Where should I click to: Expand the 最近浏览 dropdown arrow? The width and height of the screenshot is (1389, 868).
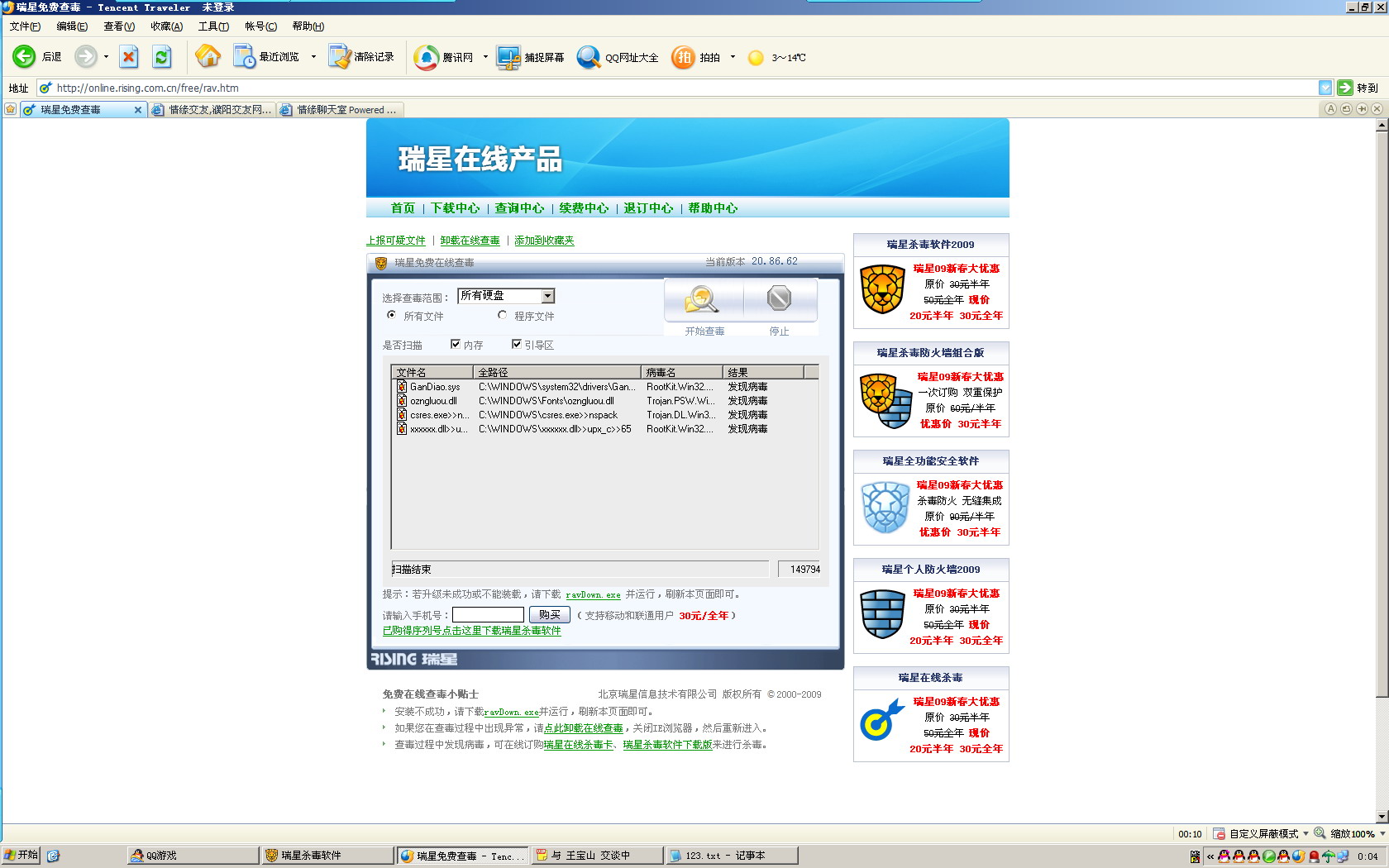[313, 57]
